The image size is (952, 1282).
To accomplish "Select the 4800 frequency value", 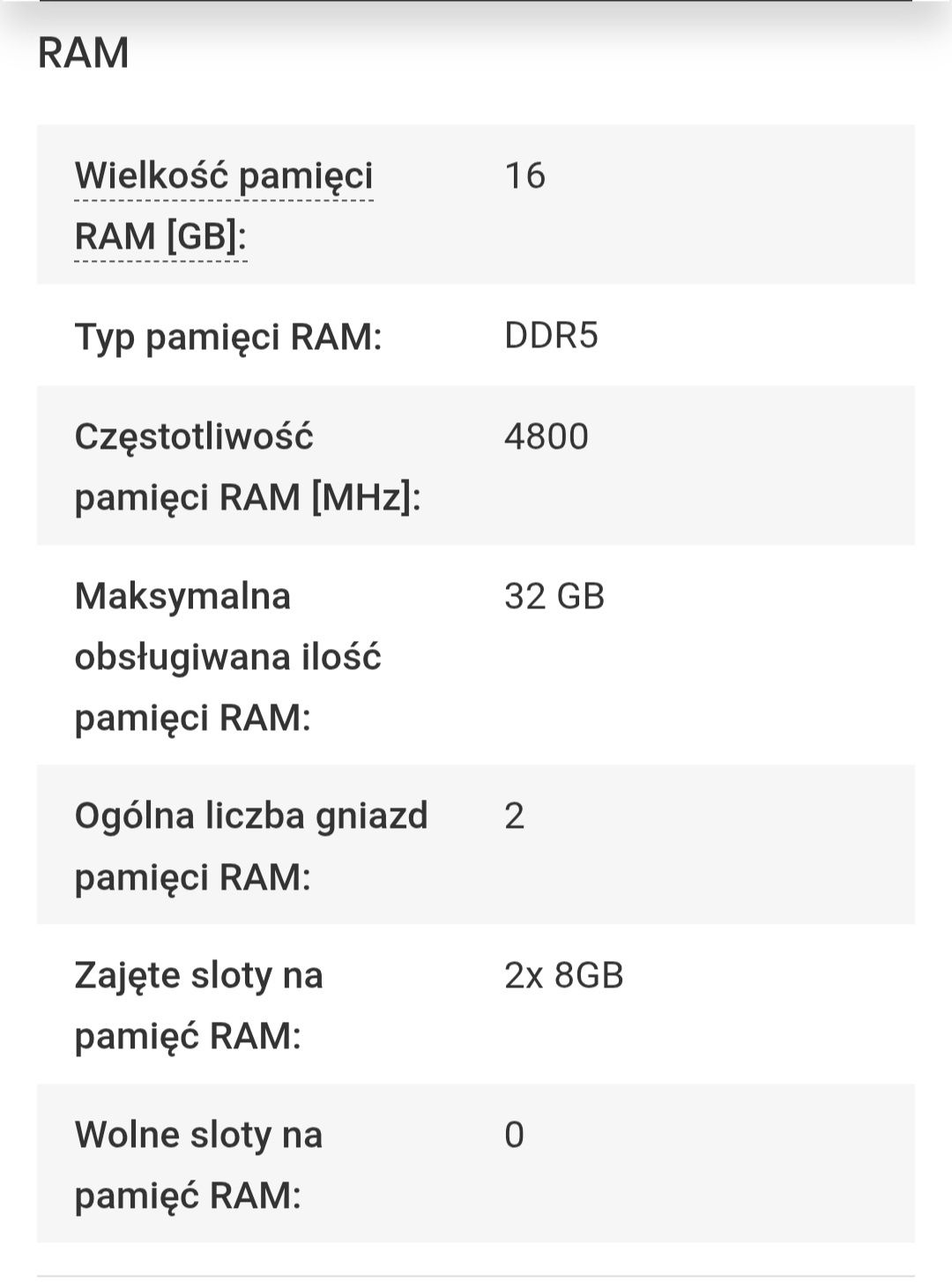I will (547, 436).
